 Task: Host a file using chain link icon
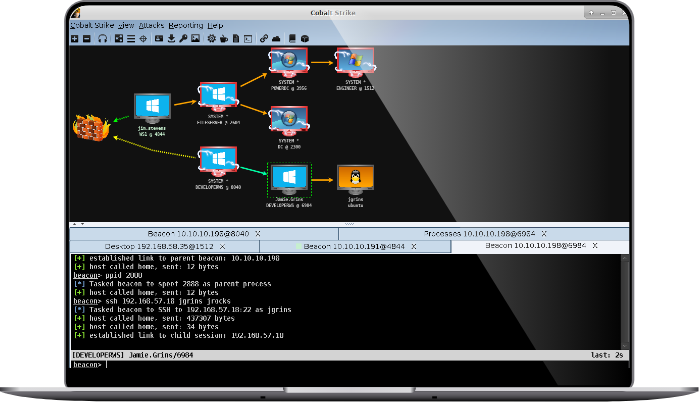(x=264, y=39)
